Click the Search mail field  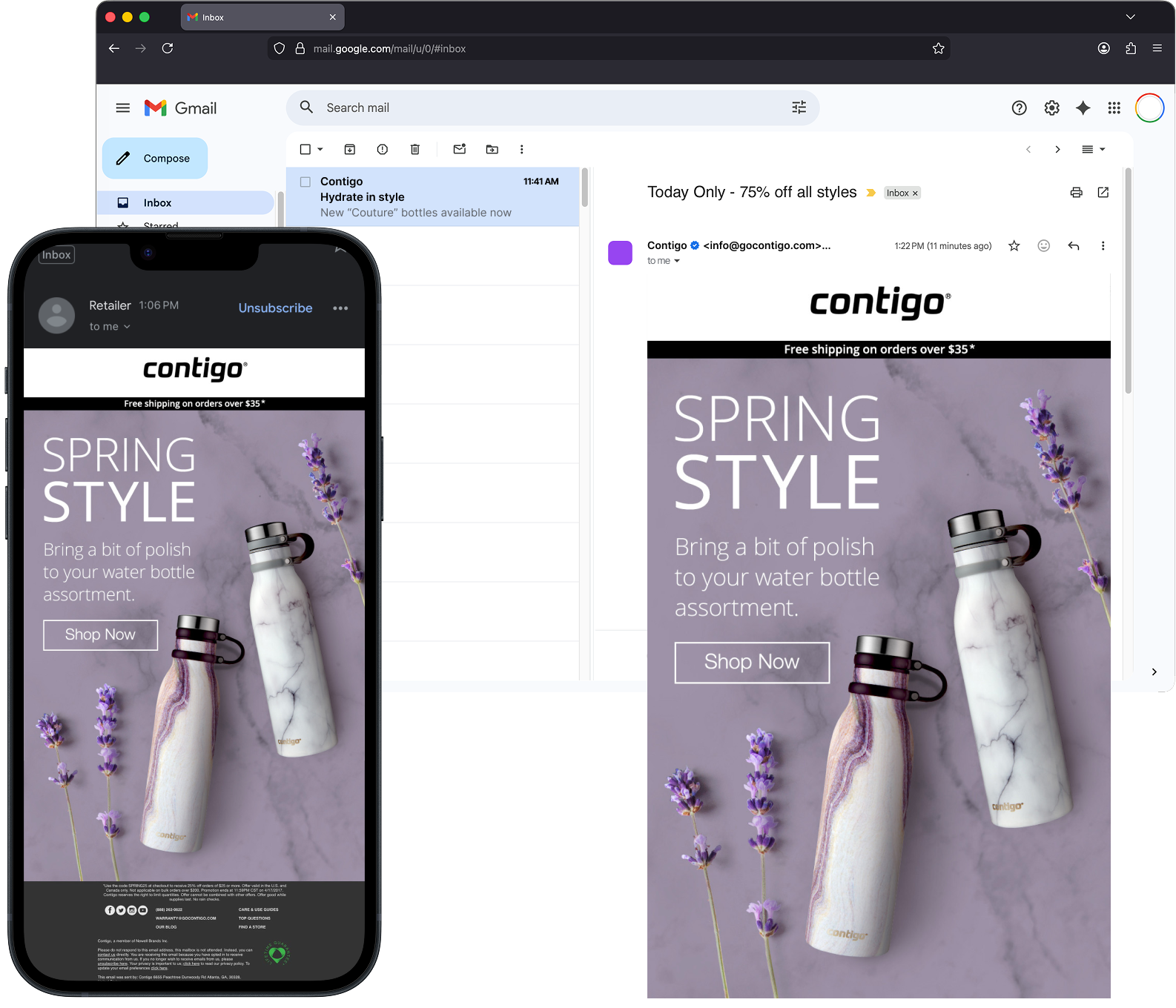click(x=549, y=108)
